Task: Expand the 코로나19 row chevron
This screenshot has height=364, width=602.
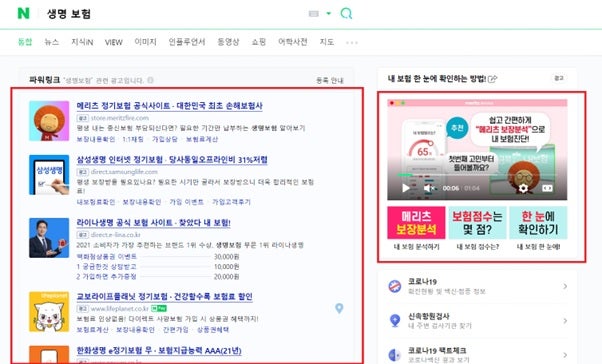Action: coord(565,286)
